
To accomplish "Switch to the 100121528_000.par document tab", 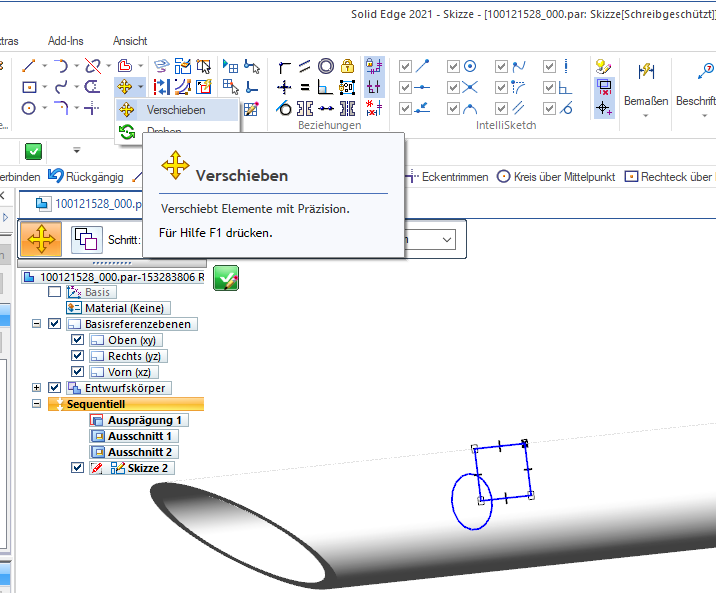I will coord(89,204).
